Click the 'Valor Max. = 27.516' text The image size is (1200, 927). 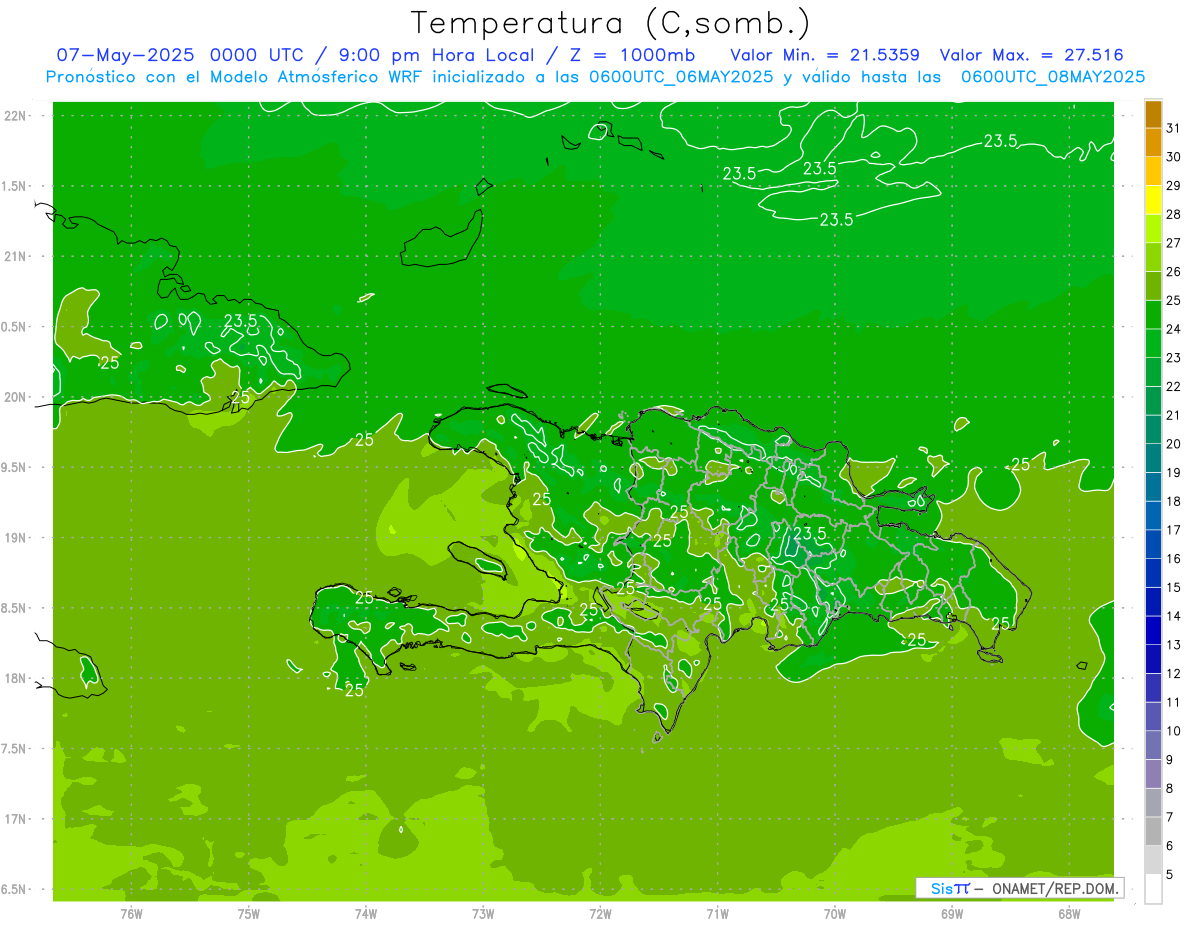point(1031,55)
